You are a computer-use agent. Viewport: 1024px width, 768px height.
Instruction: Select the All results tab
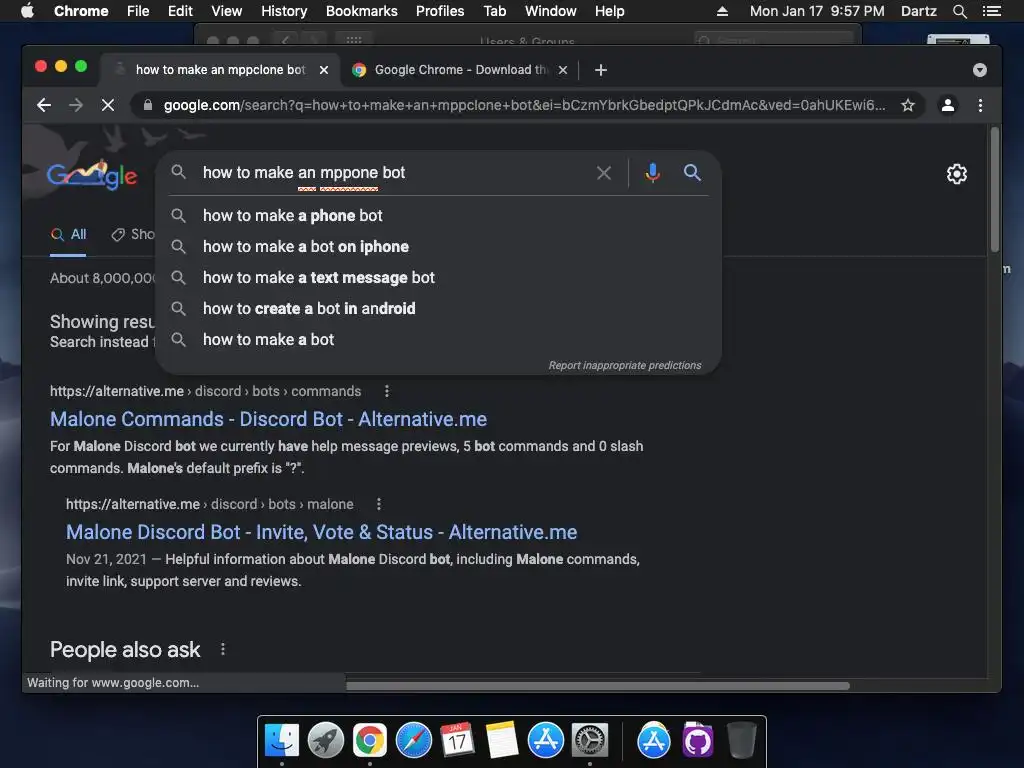(69, 234)
